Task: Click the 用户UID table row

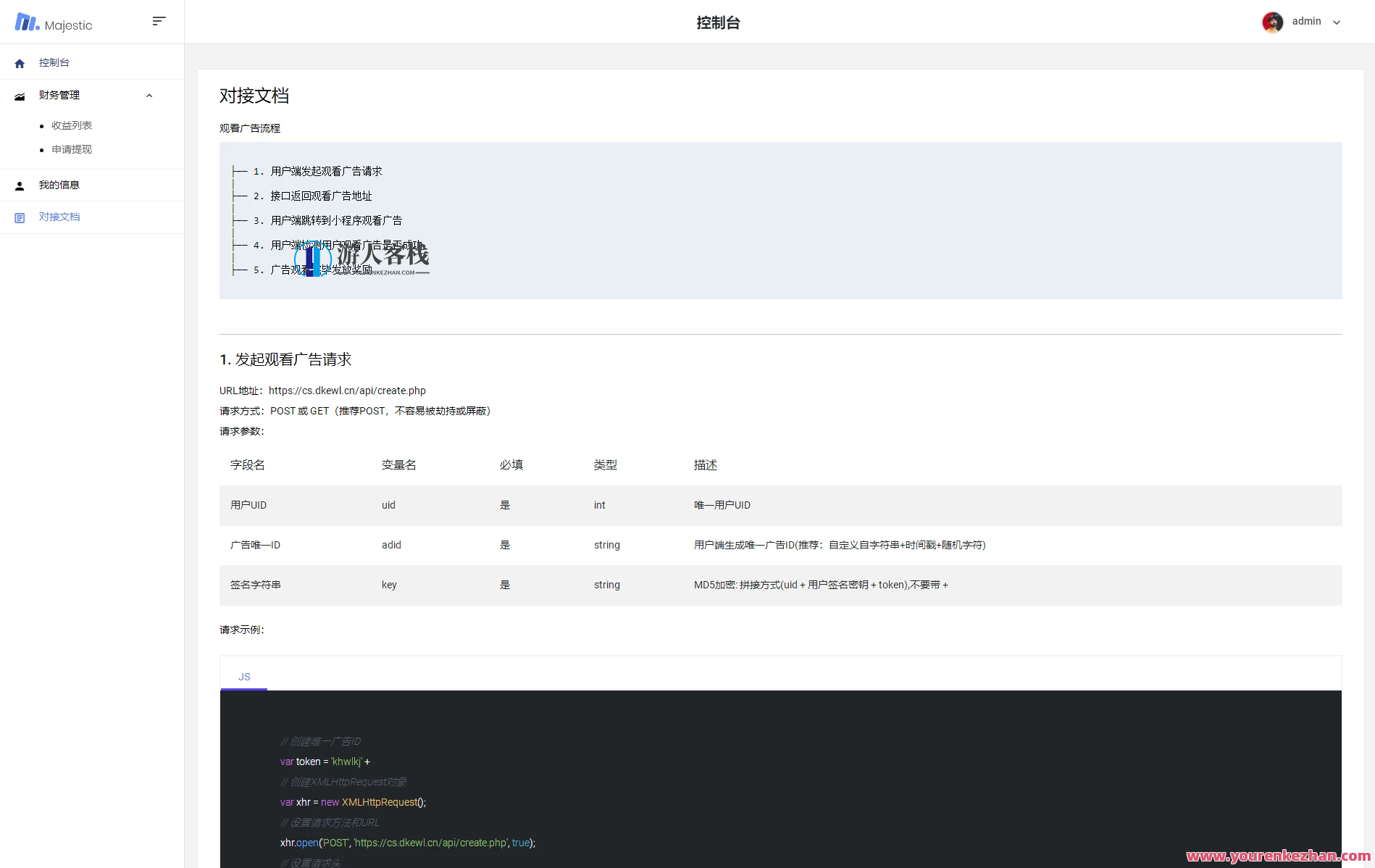Action: 780,506
